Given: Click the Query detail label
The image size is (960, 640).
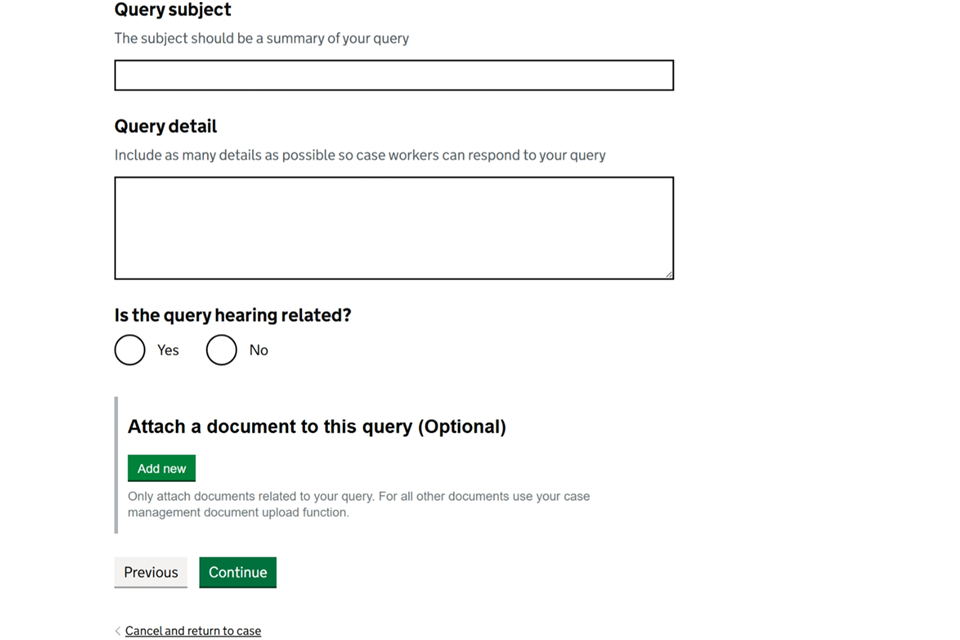Looking at the screenshot, I should 165,126.
